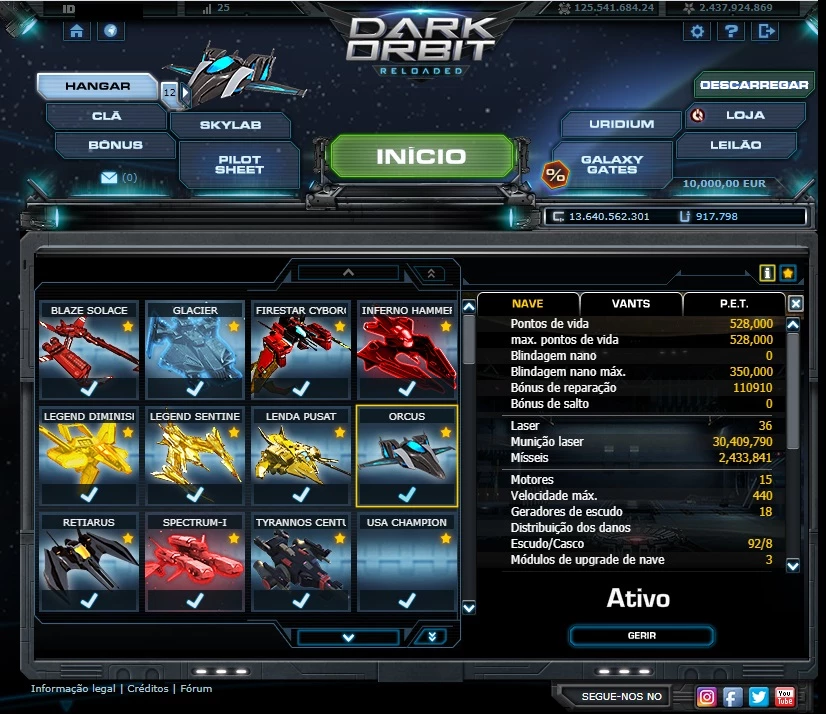Click the DESCARREGAR download button
This screenshot has width=826, height=714.
pyautogui.click(x=754, y=85)
